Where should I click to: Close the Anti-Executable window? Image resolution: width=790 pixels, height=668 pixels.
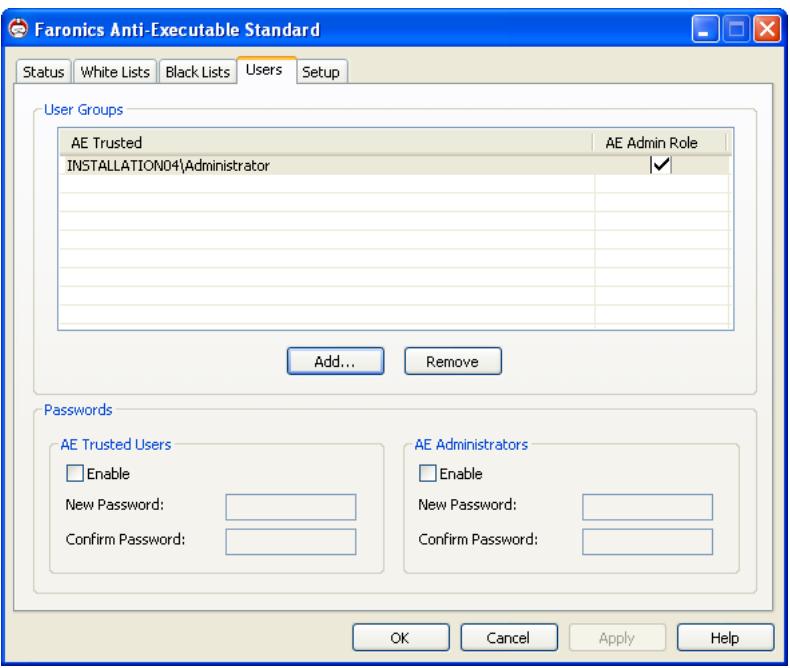(x=766, y=29)
